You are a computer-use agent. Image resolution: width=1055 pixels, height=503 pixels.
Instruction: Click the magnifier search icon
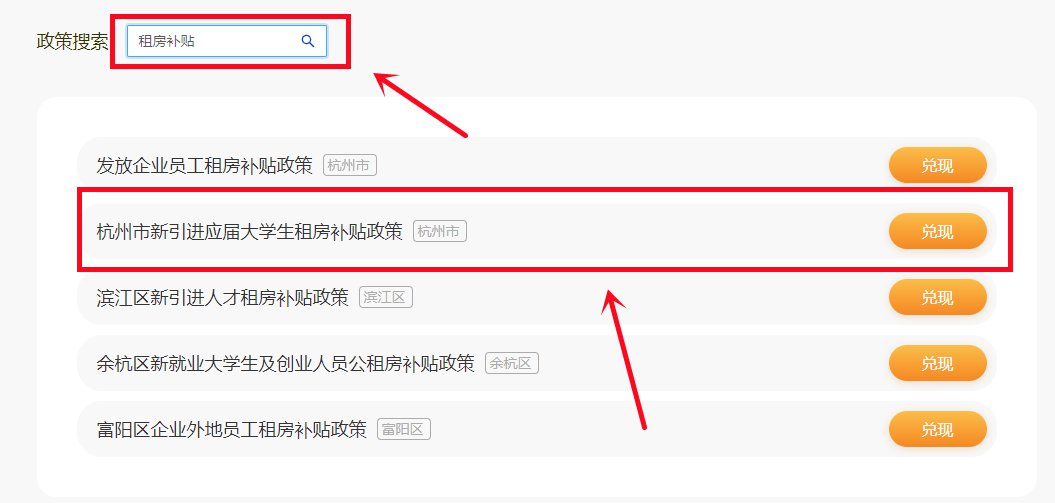point(307,41)
